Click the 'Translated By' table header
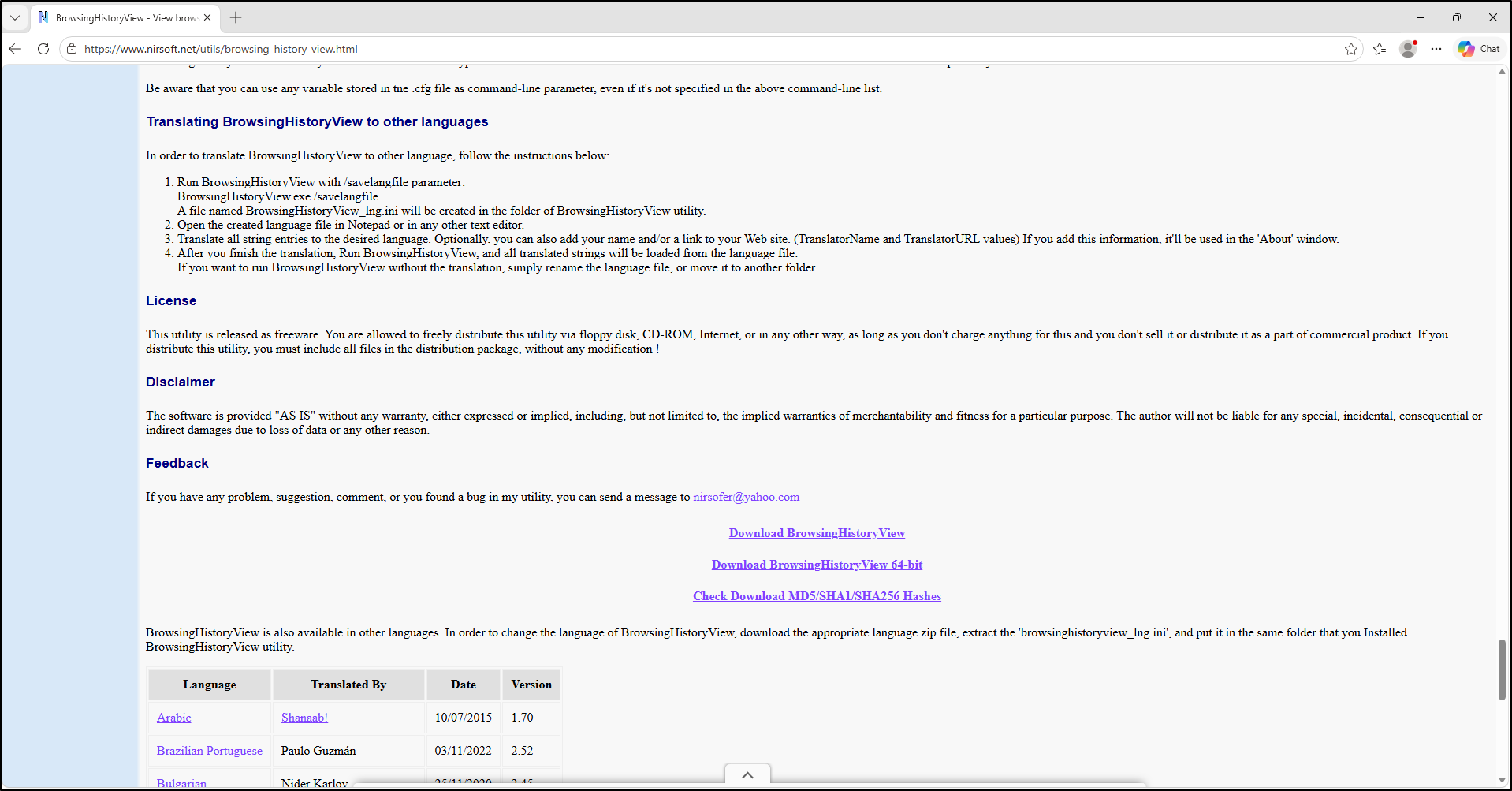Viewport: 1512px width, 791px height. (348, 685)
